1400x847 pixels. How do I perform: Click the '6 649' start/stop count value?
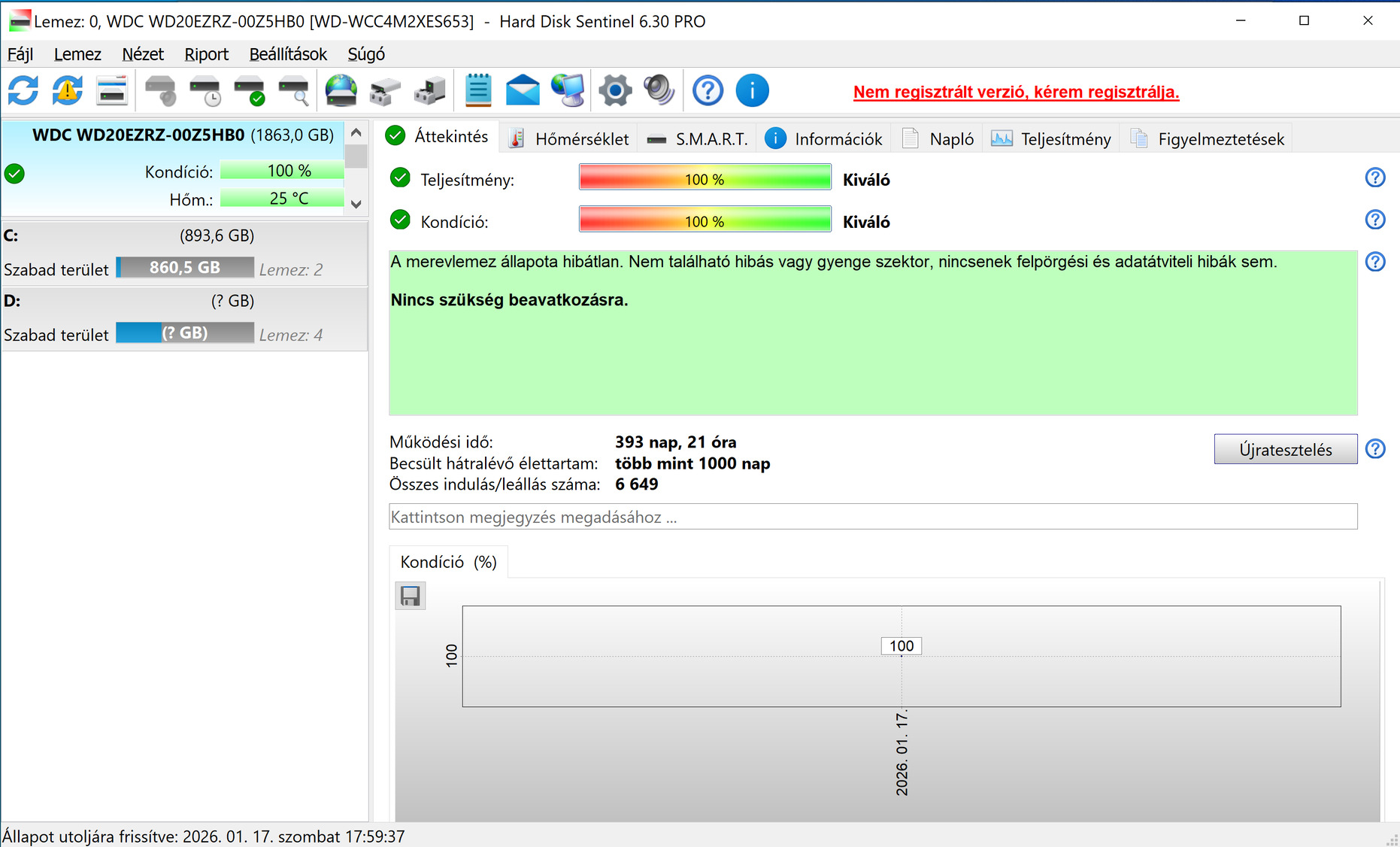pyautogui.click(x=636, y=484)
